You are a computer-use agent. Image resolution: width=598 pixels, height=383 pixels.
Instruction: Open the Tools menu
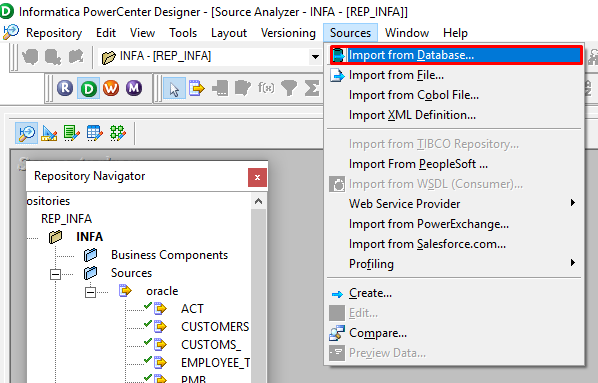click(x=183, y=33)
